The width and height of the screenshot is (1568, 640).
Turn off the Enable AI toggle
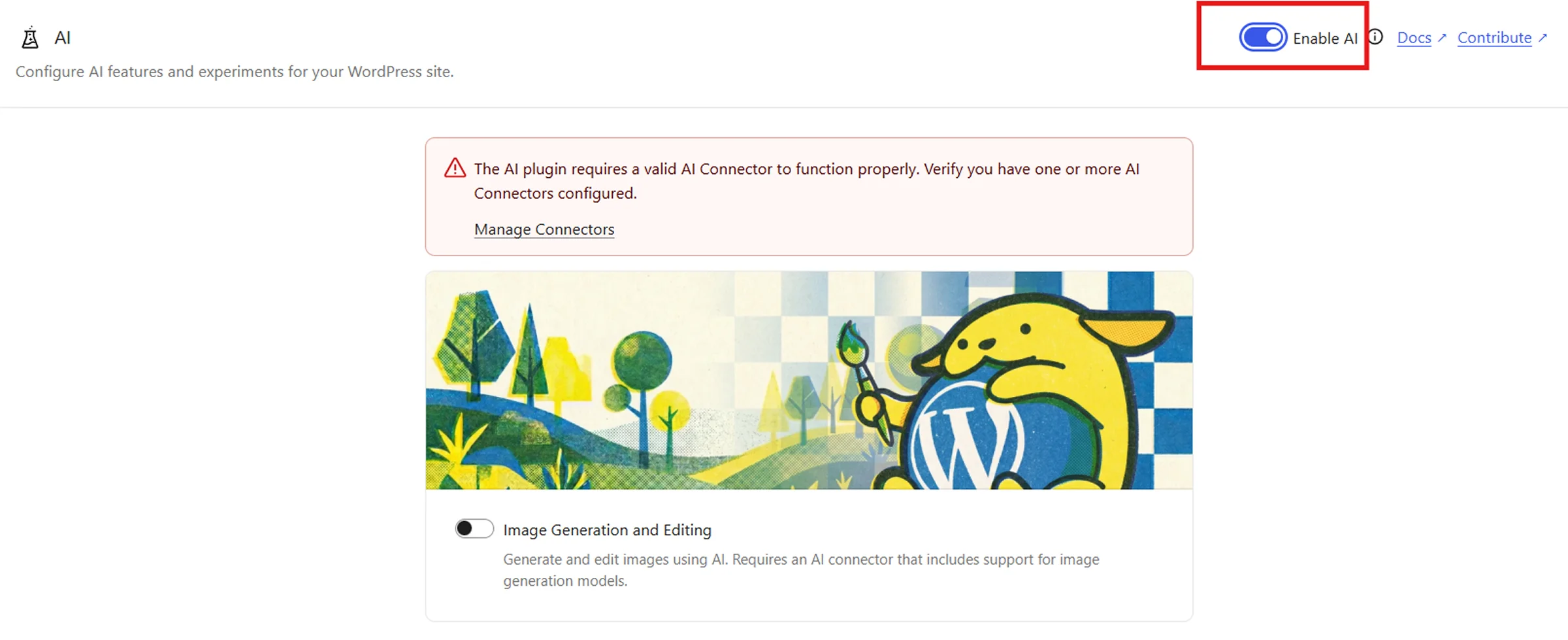pos(1263,37)
